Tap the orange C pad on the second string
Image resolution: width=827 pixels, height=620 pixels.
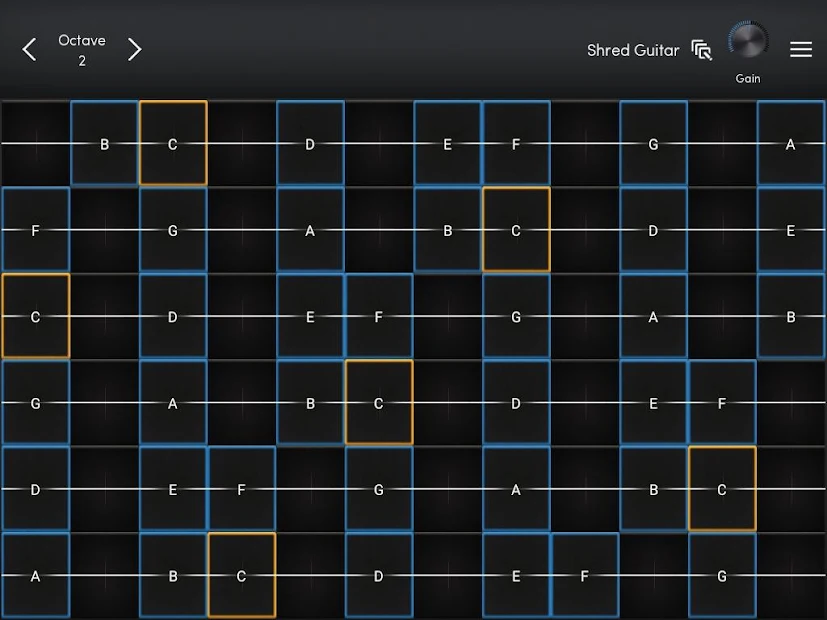tap(516, 230)
